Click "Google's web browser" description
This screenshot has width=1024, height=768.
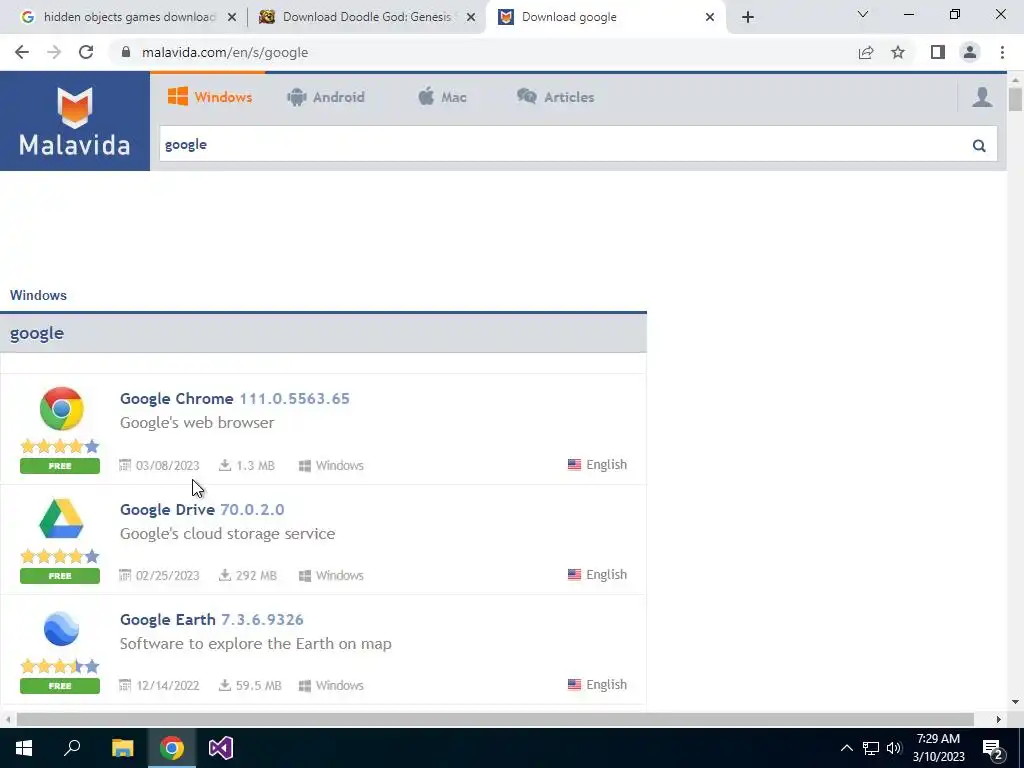point(197,423)
